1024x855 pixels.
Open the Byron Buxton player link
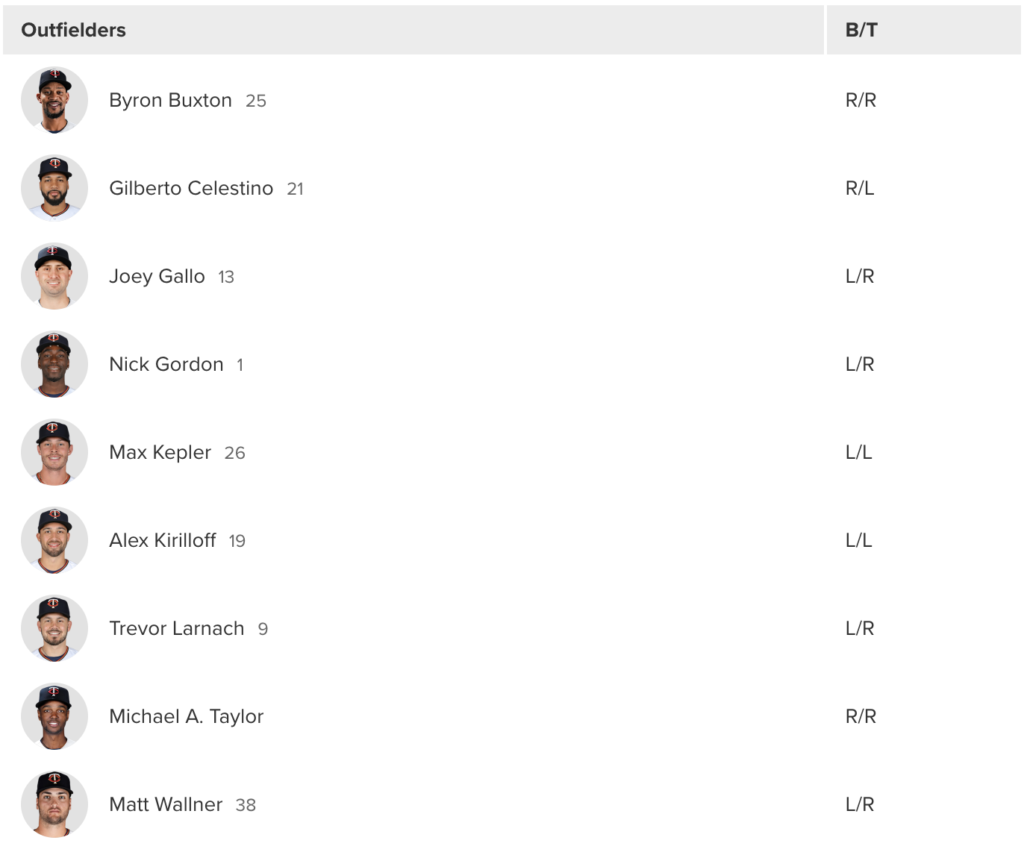coord(170,101)
